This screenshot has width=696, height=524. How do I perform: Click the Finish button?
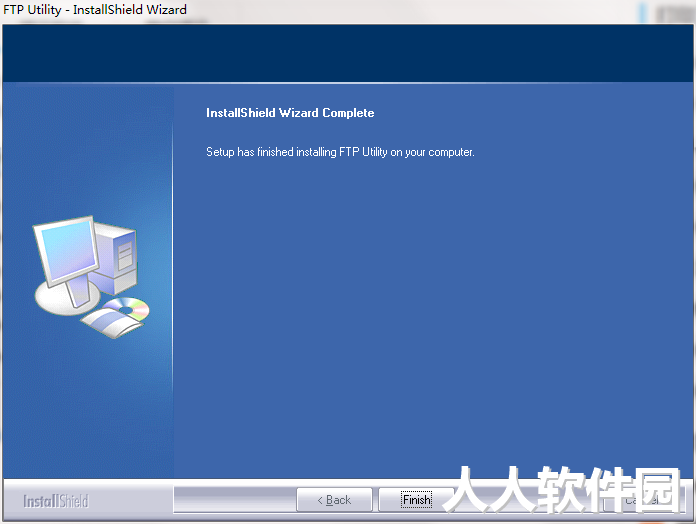click(x=416, y=500)
